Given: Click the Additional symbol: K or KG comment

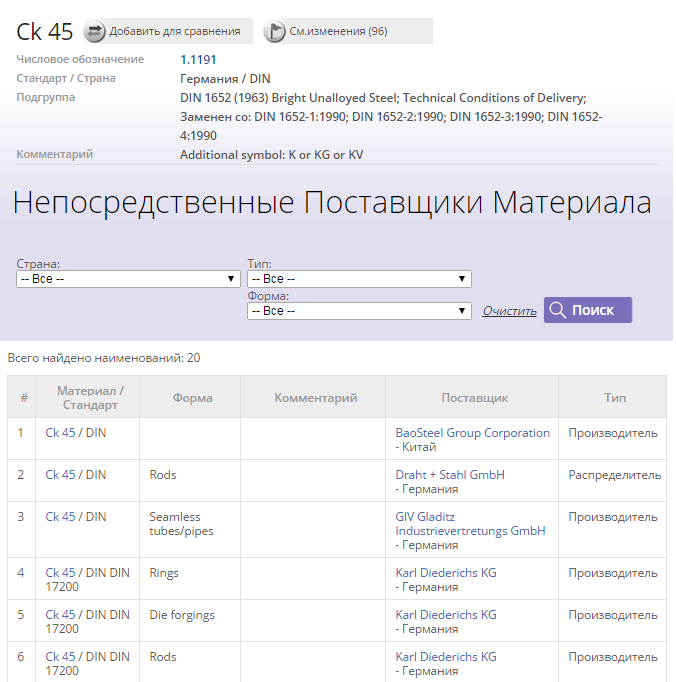Looking at the screenshot, I should tap(271, 155).
